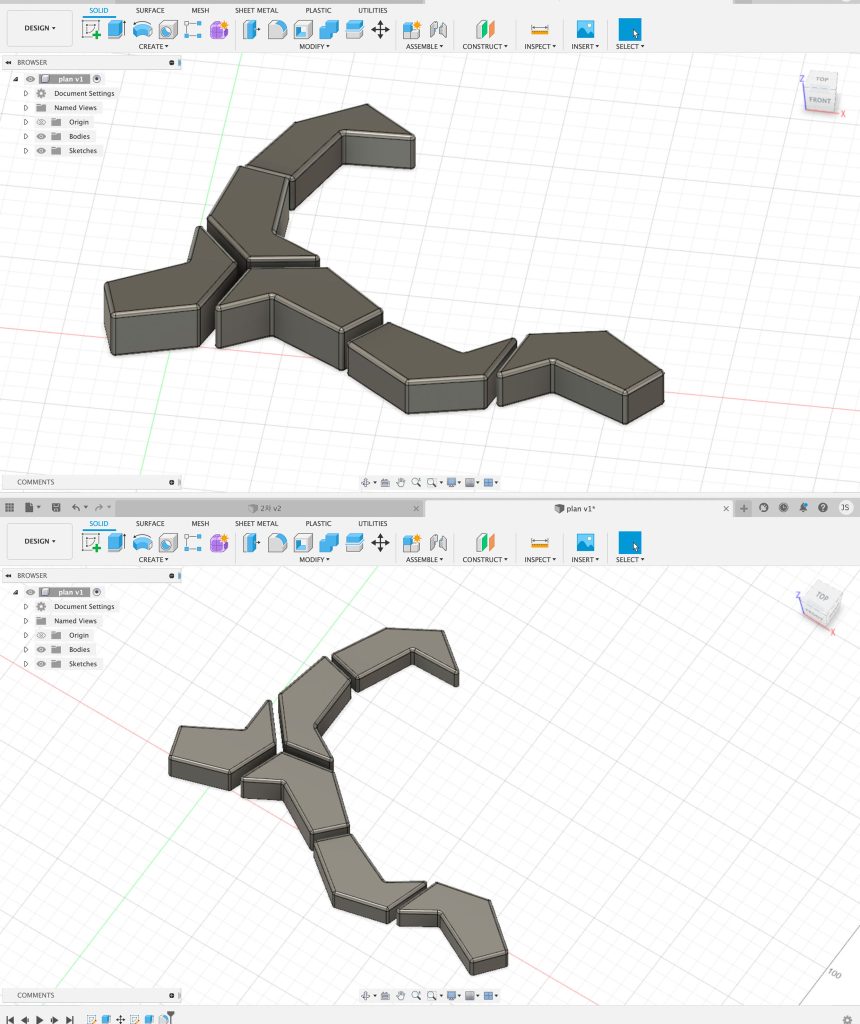Select Joint tool in lower window toolbar

(438, 543)
